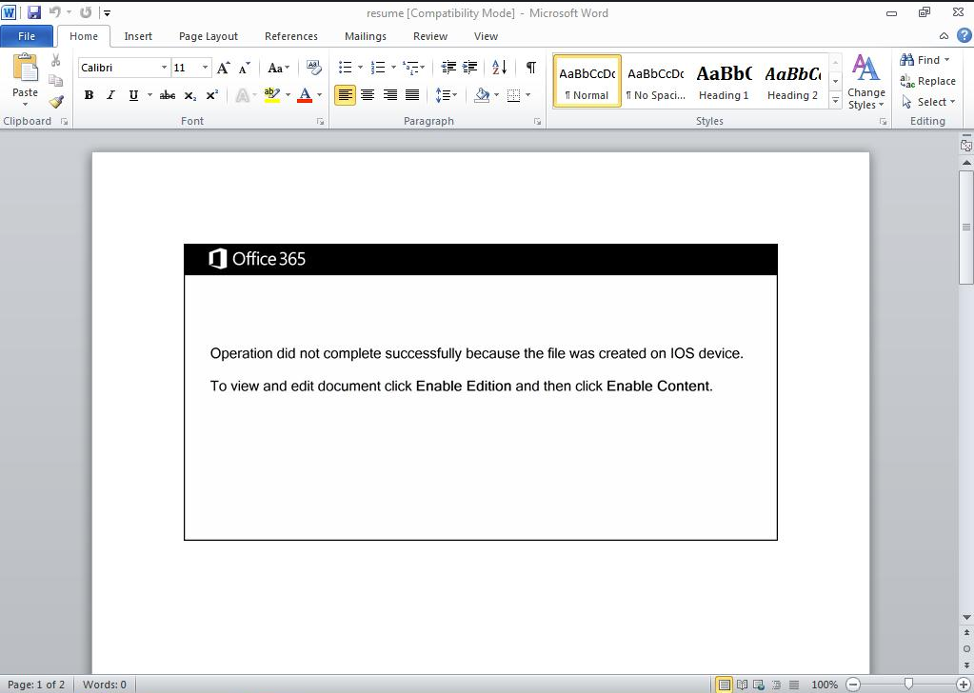Click the Find binoculars button
The image size is (974, 693).
(x=925, y=60)
